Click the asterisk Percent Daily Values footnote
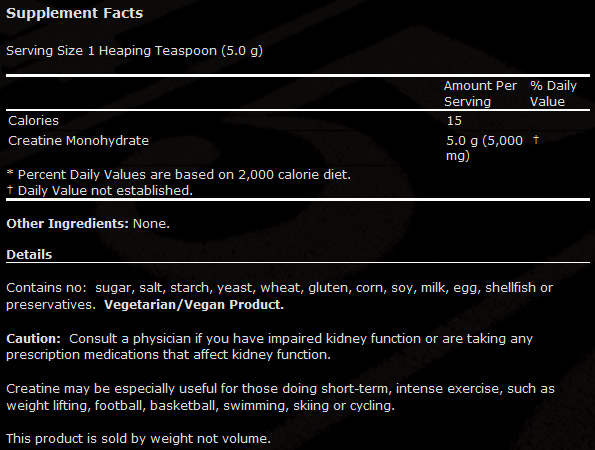Viewport: 595px width, 450px height. 179,175
